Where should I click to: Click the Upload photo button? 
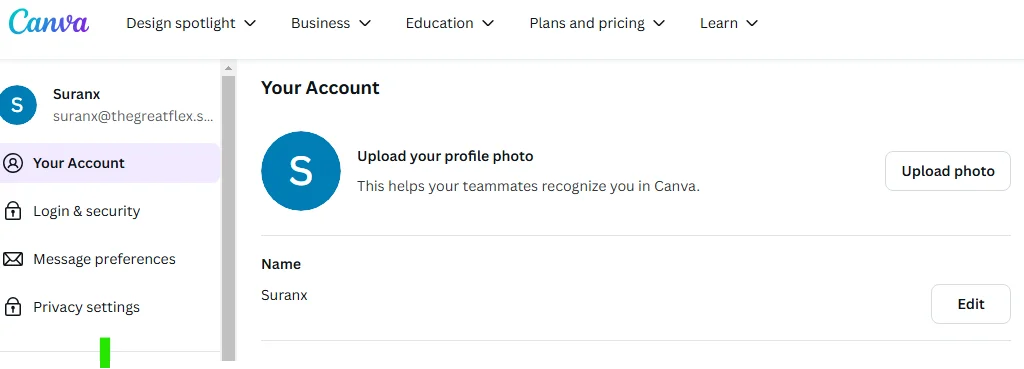[948, 171]
